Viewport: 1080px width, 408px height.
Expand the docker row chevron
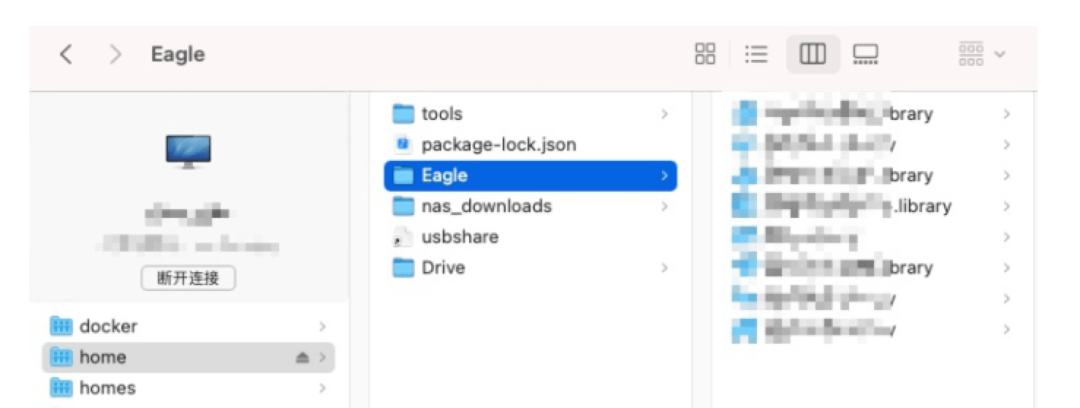pos(322,327)
